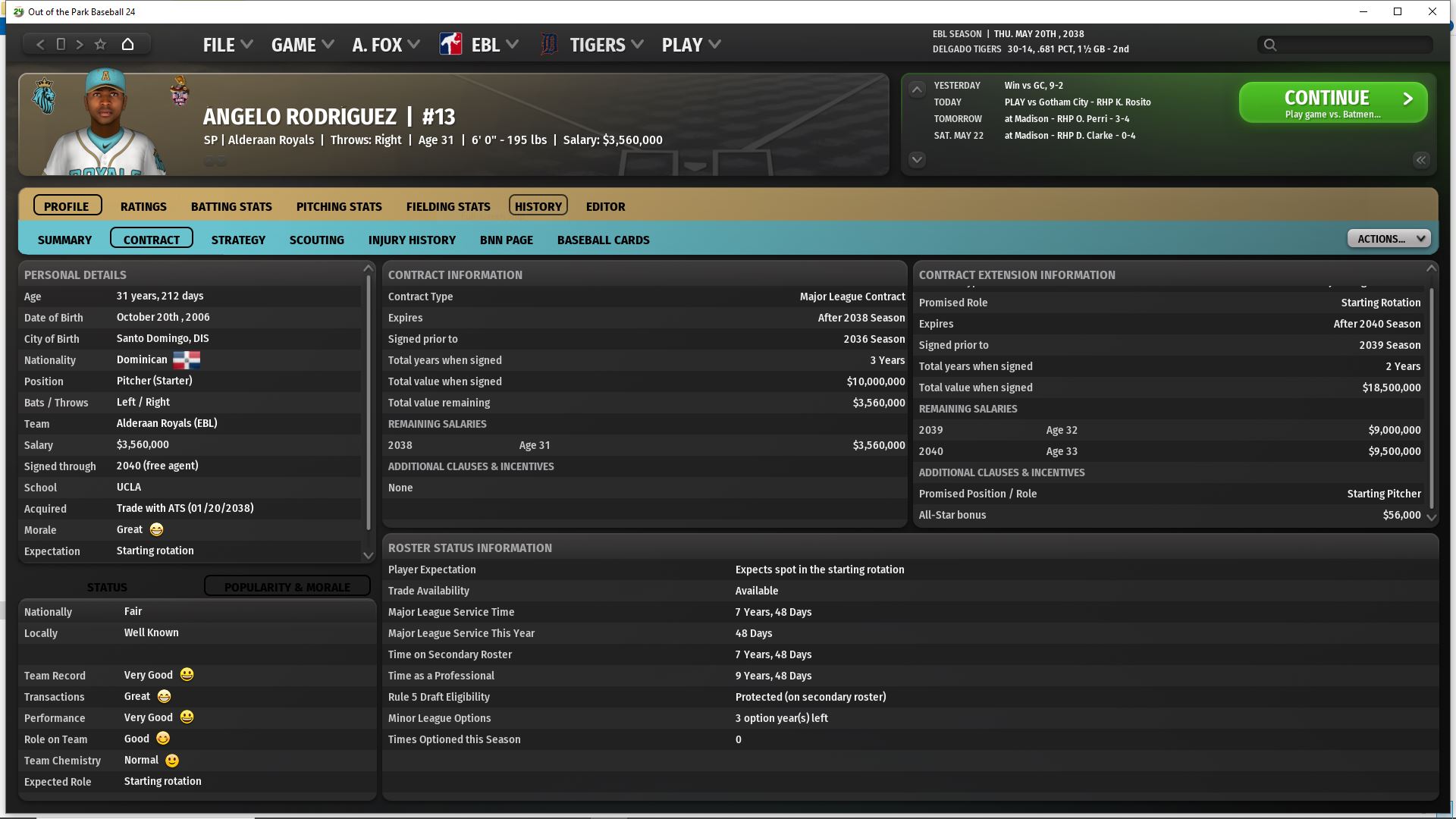Collapse the schedule panel with double-arrow icon
This screenshot has width=1456, height=819.
(x=1420, y=160)
